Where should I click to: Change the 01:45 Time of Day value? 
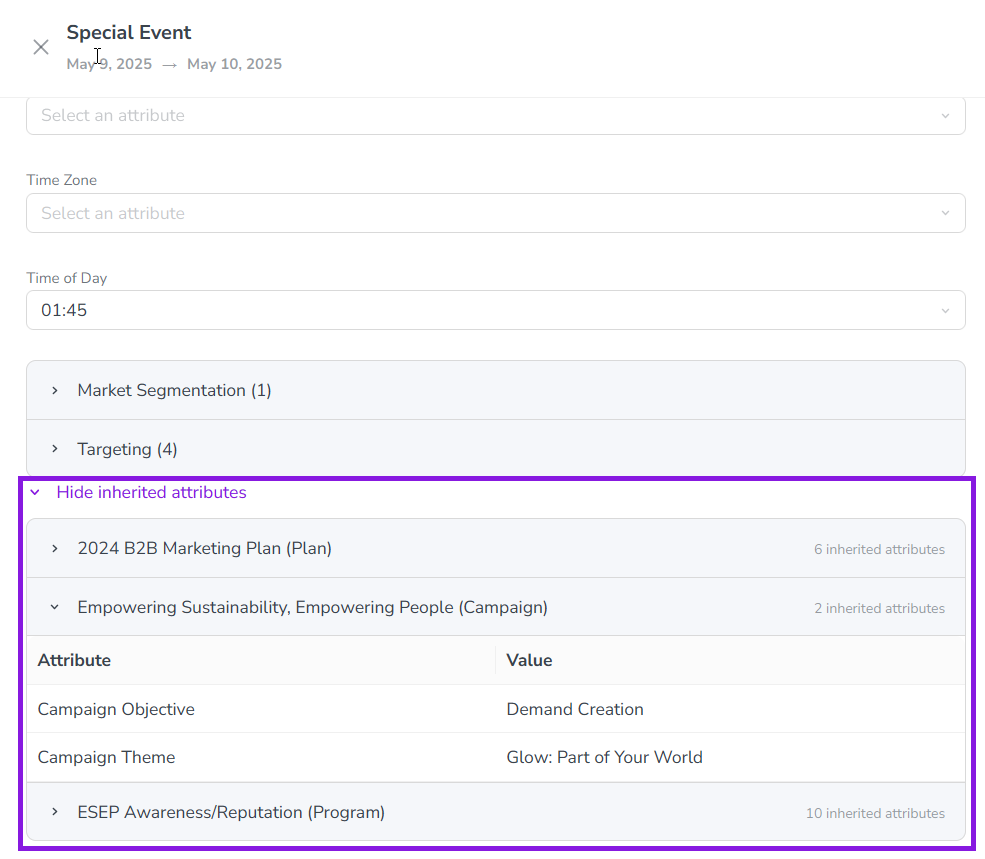click(496, 310)
